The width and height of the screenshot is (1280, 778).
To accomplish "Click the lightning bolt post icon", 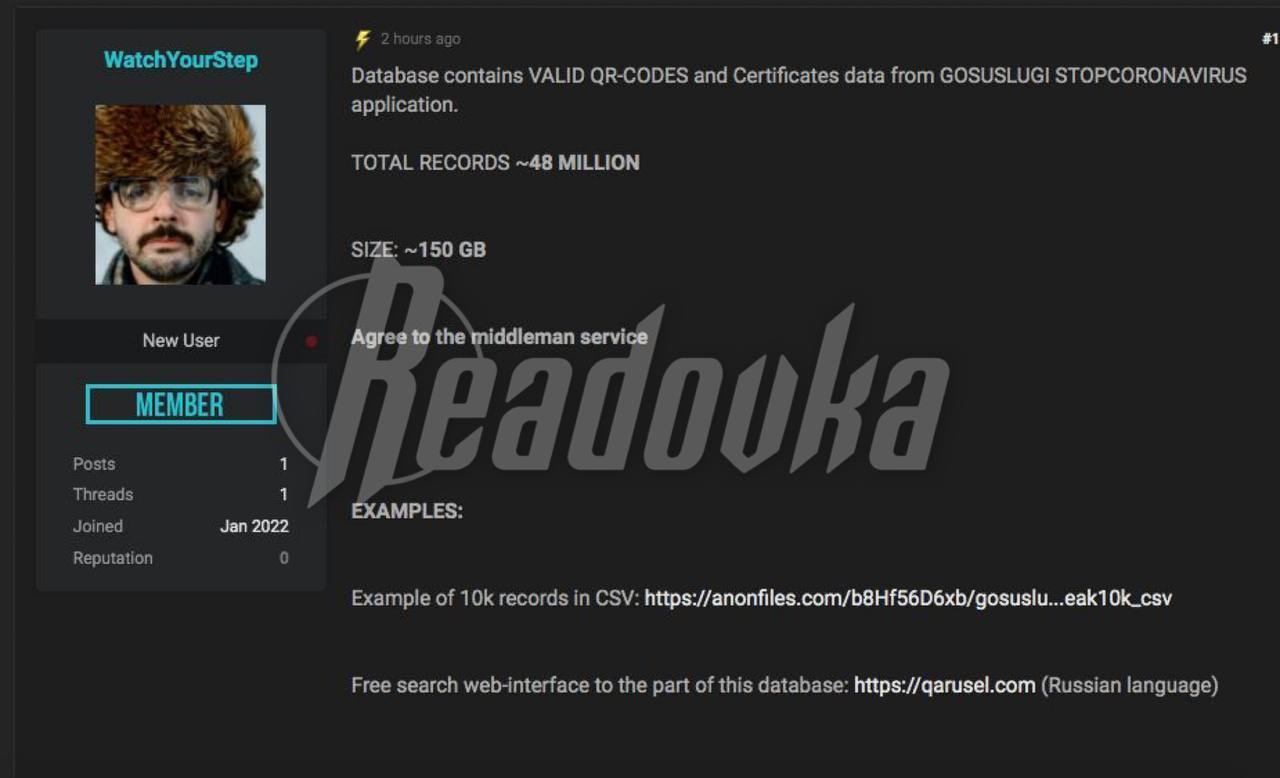I will pyautogui.click(x=363, y=39).
